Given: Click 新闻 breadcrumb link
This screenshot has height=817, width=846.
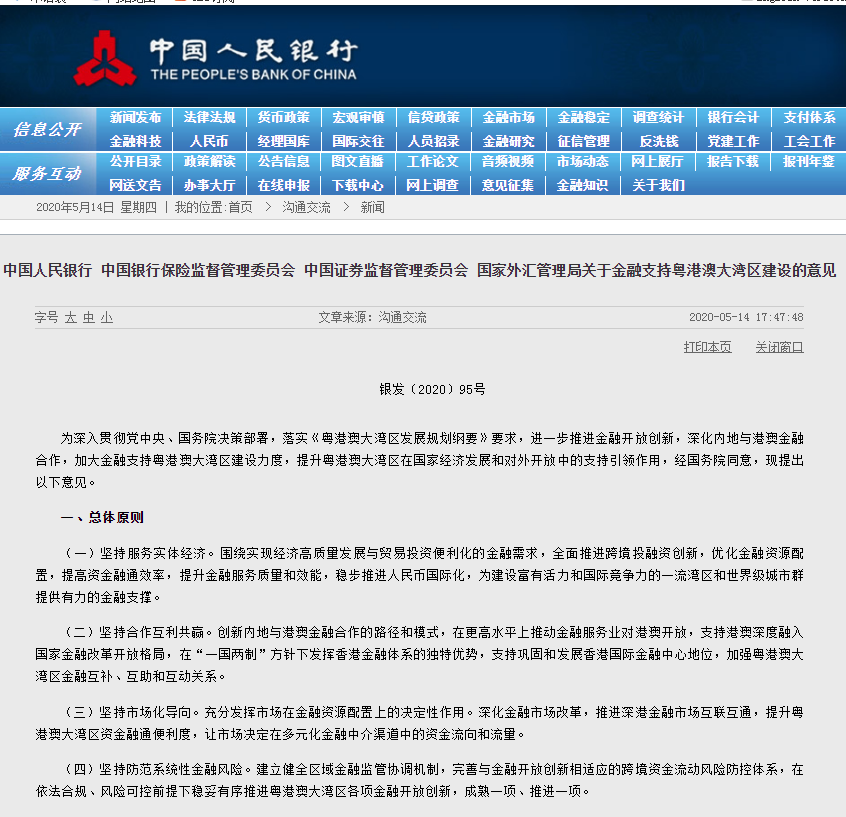Looking at the screenshot, I should click(x=372, y=208).
